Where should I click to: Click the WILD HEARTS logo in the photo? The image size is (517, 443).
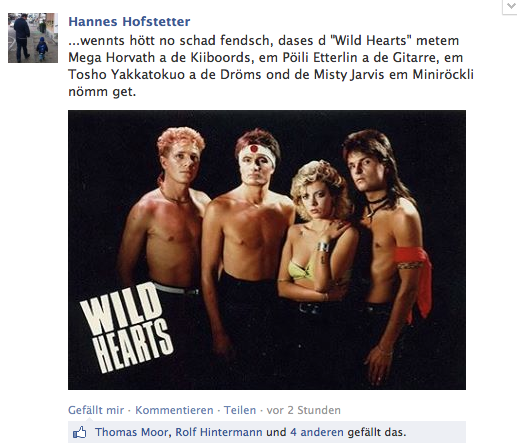tap(127, 329)
